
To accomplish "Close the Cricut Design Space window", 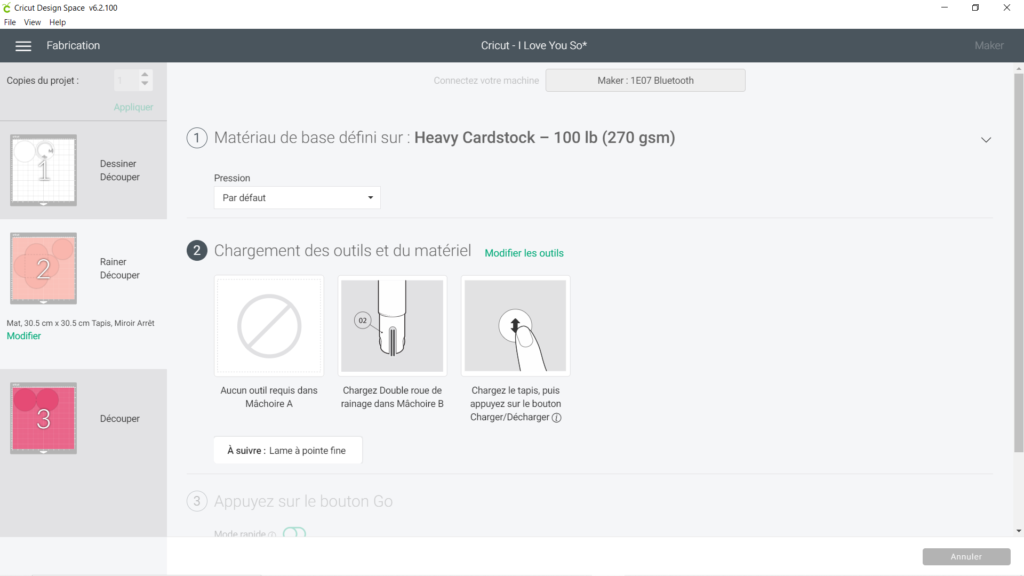I will 1006,8.
